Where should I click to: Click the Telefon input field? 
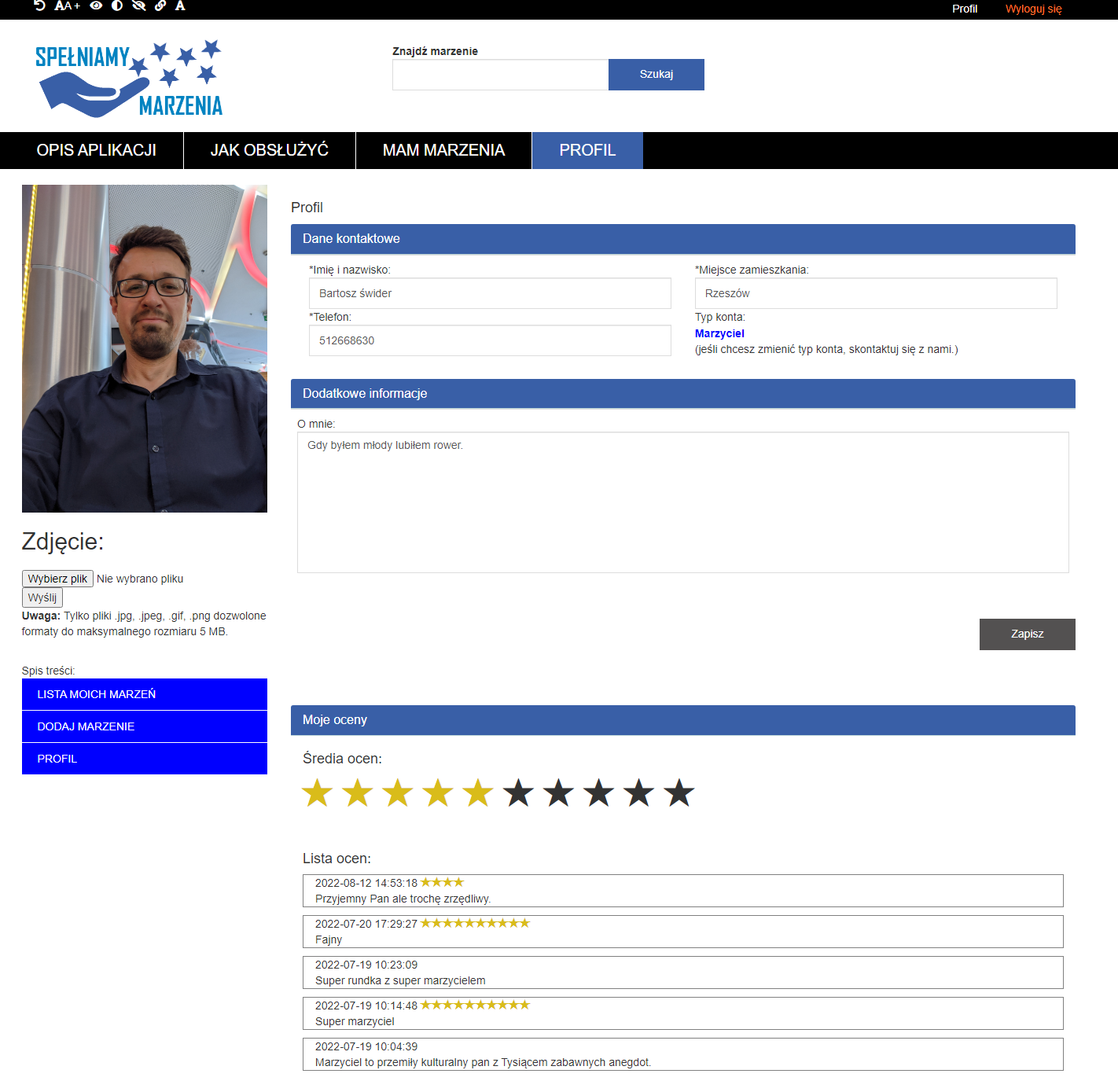[x=489, y=340]
